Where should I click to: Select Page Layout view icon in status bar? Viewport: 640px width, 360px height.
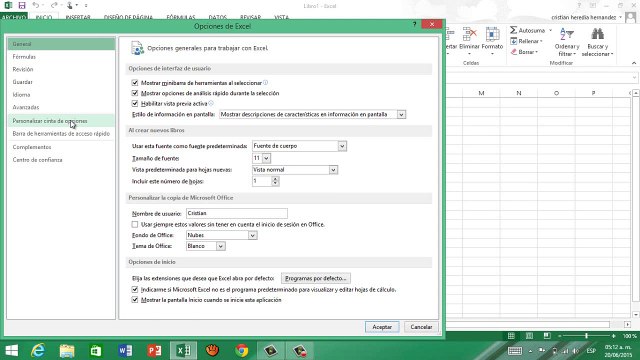pos(529,336)
